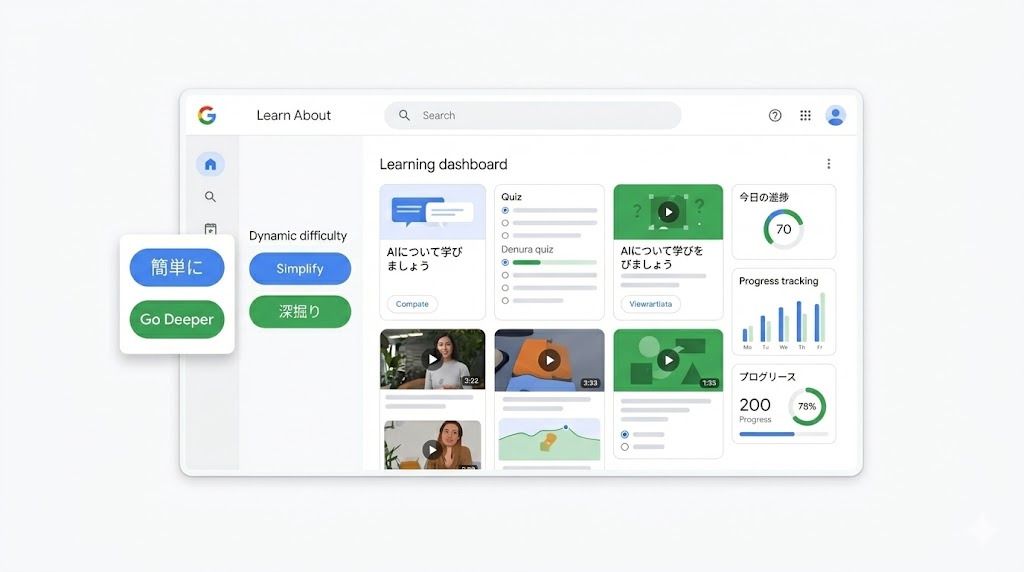The height and width of the screenshot is (572, 1024).
Task: Open the sidebar calendar icon
Action: pos(210,229)
